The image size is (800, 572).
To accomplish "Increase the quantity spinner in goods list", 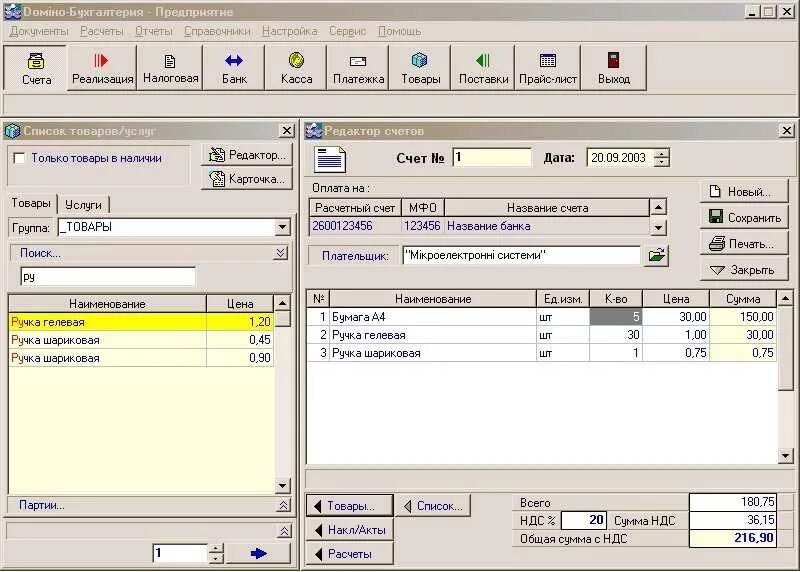I will pos(216,549).
